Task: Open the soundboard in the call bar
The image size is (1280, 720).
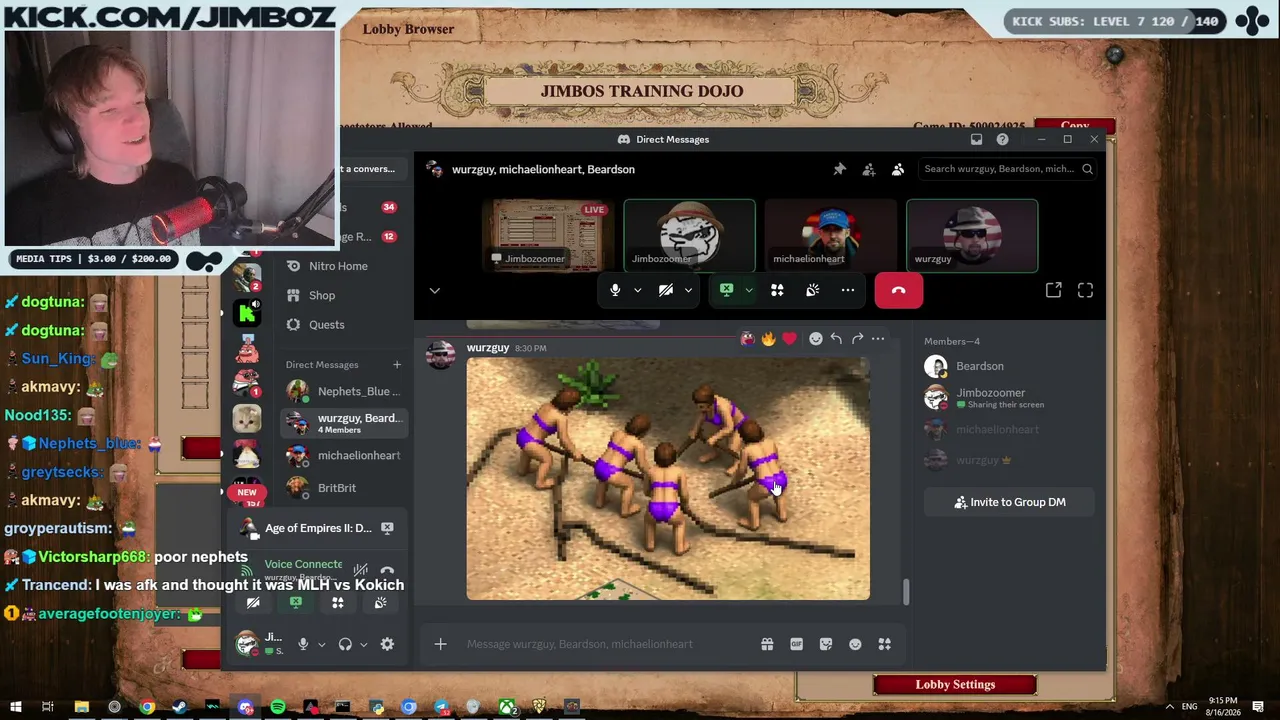Action: [812, 290]
